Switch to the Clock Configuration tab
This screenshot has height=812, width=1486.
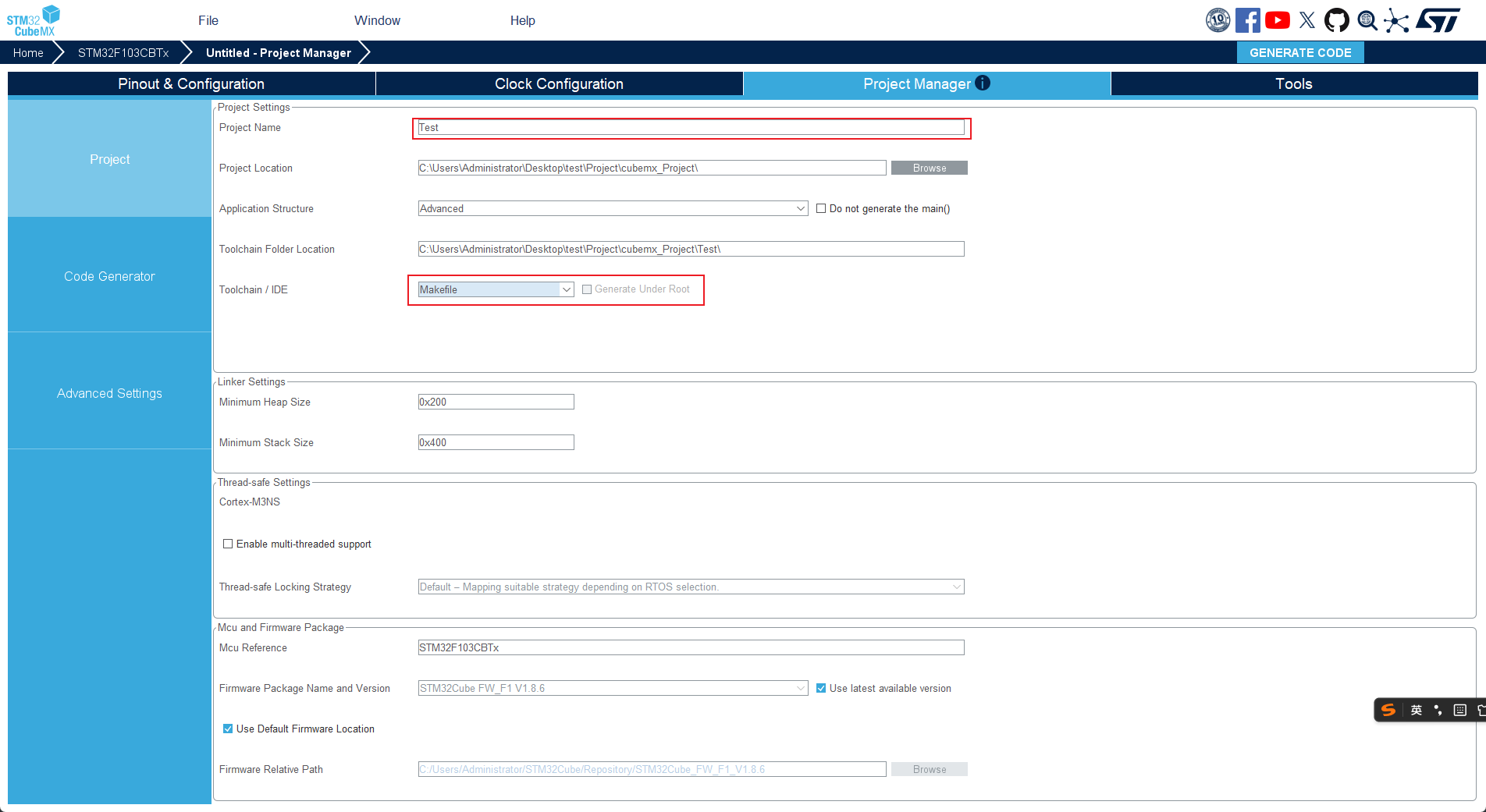559,83
